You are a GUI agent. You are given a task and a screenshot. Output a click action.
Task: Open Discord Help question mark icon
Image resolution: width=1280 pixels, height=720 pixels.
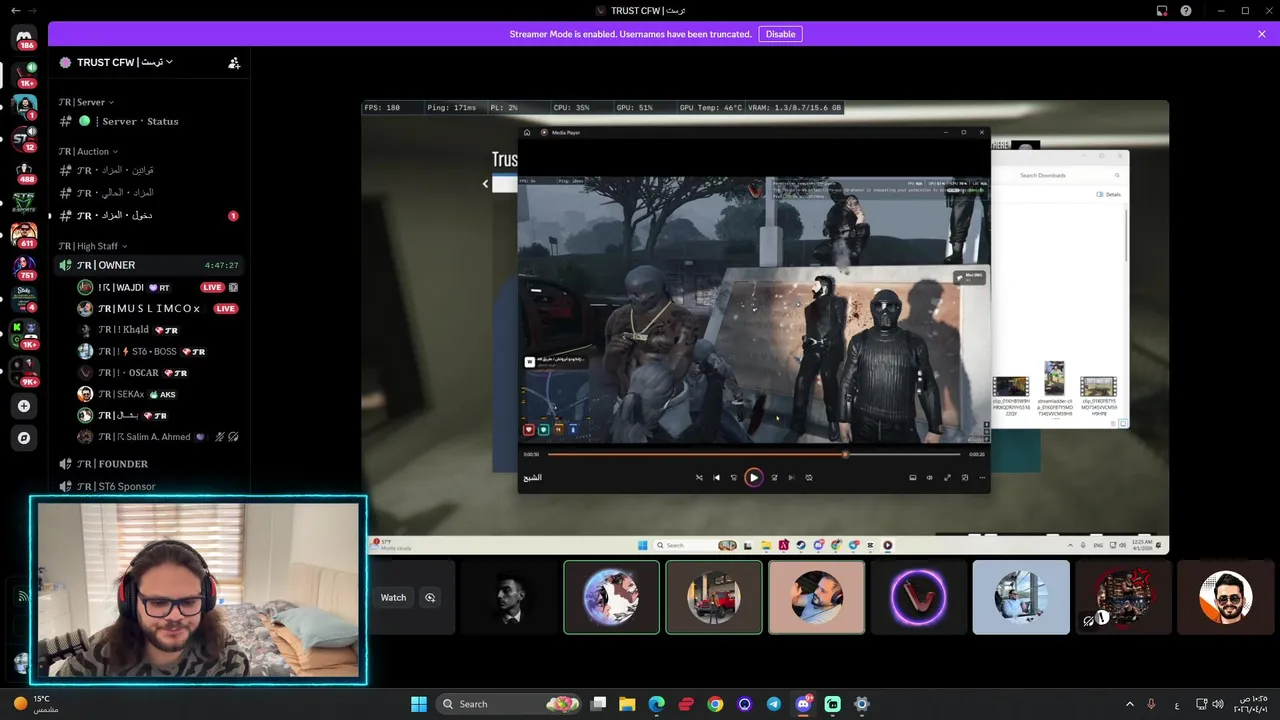[x=1185, y=10]
